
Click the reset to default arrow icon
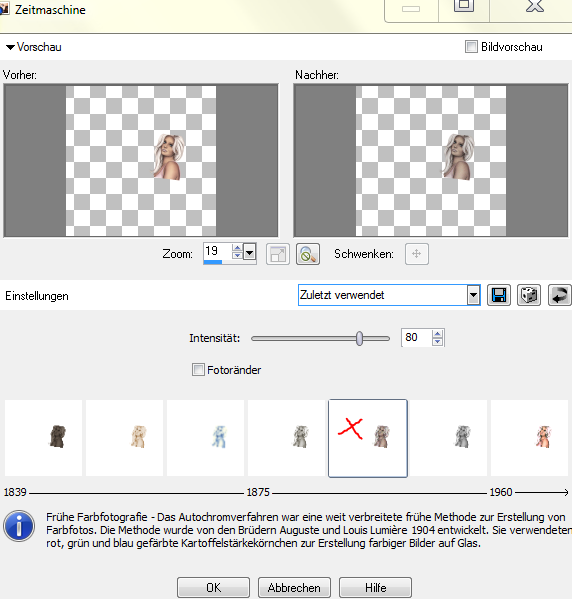coord(560,295)
